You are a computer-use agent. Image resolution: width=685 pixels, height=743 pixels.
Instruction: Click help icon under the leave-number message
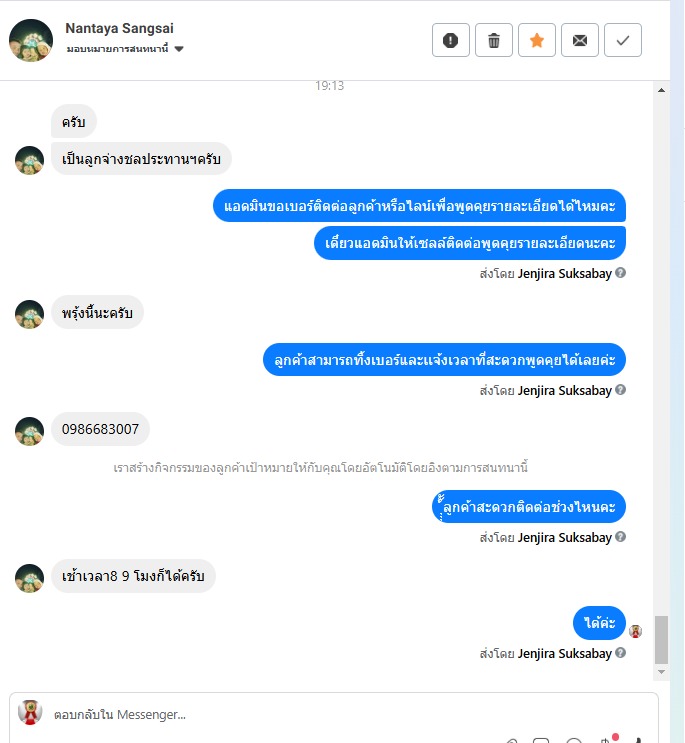coord(621,390)
